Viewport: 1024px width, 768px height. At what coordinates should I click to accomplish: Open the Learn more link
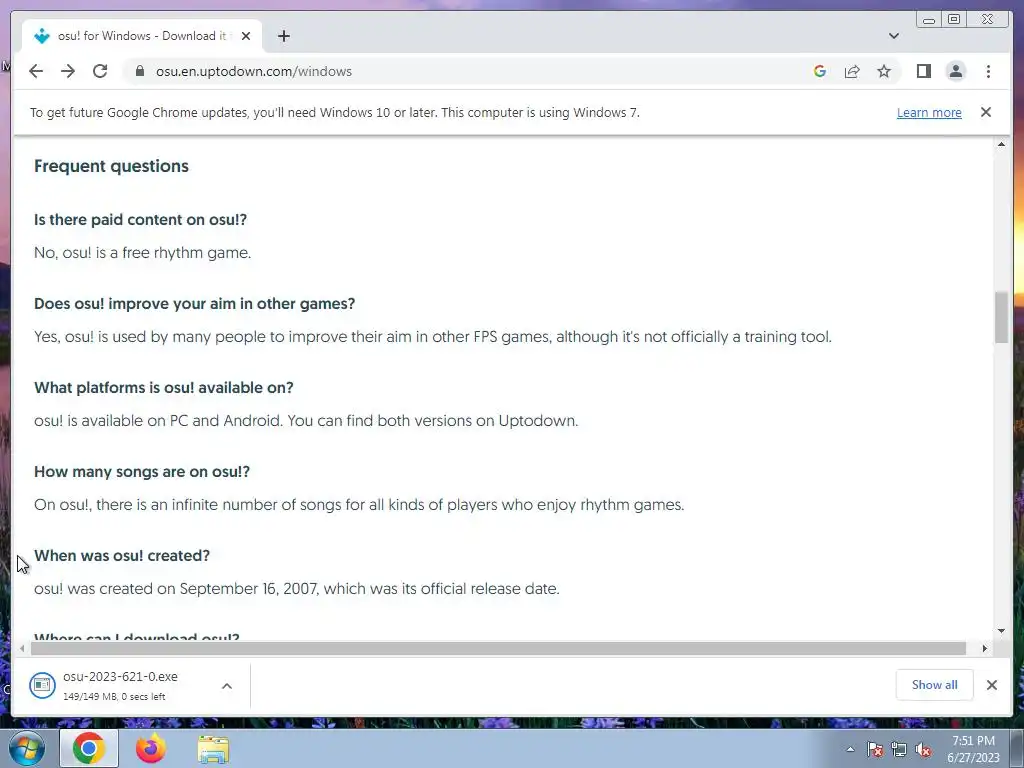pyautogui.click(x=929, y=112)
